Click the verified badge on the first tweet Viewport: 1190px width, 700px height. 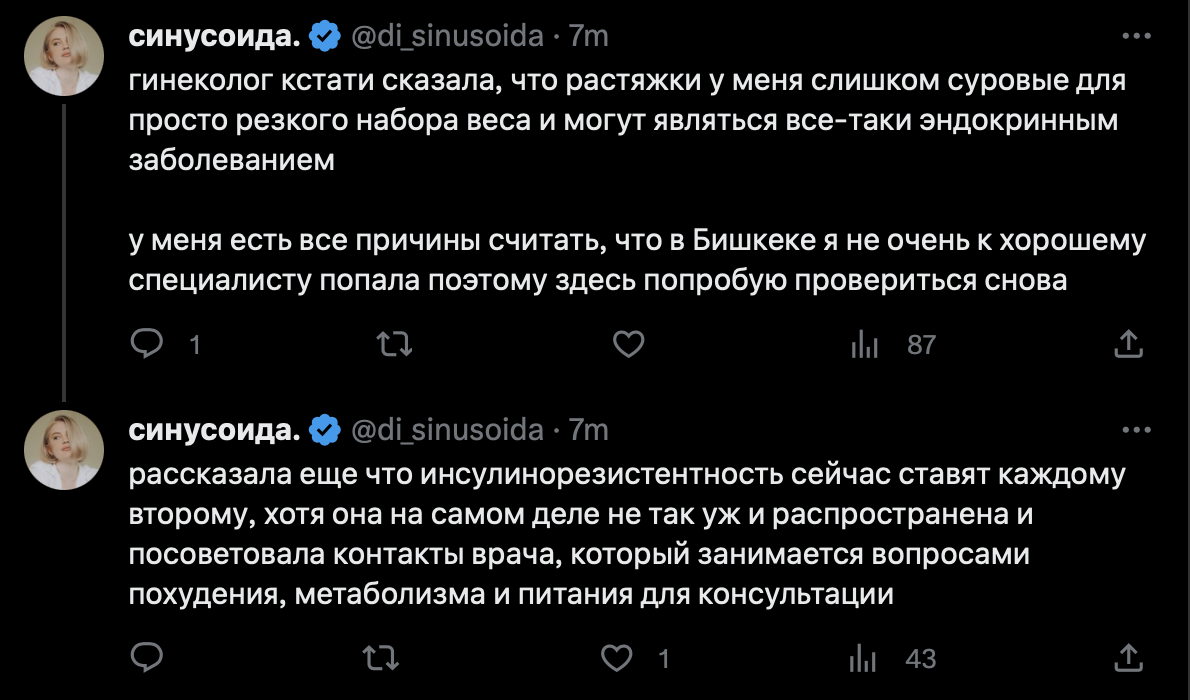324,37
